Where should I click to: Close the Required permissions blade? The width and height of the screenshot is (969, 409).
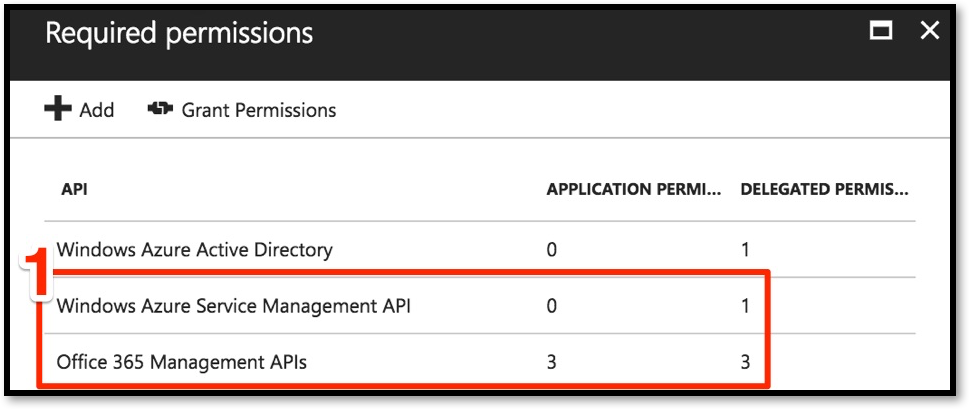[929, 31]
